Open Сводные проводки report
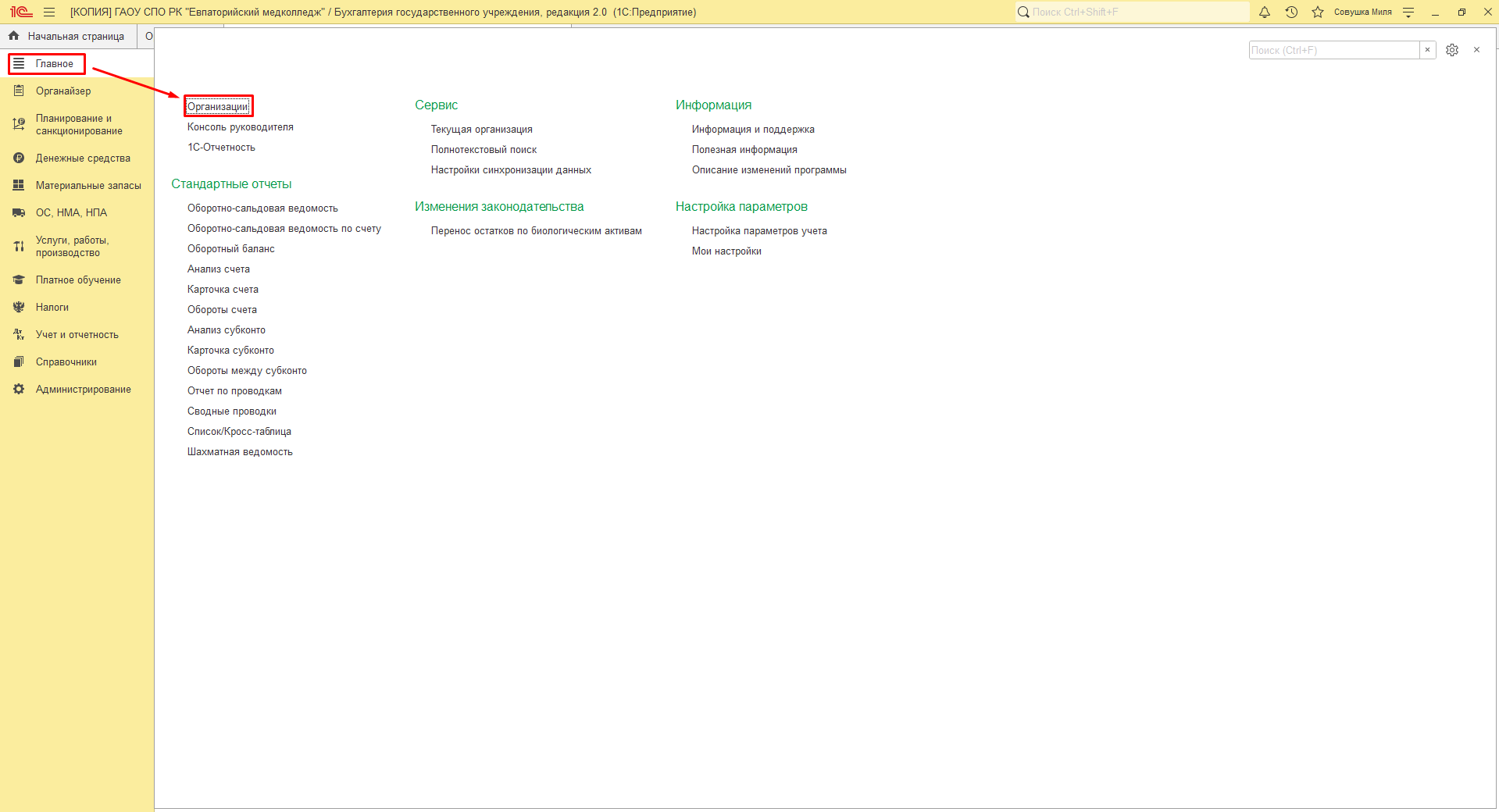This screenshot has height=812, width=1499. [232, 411]
